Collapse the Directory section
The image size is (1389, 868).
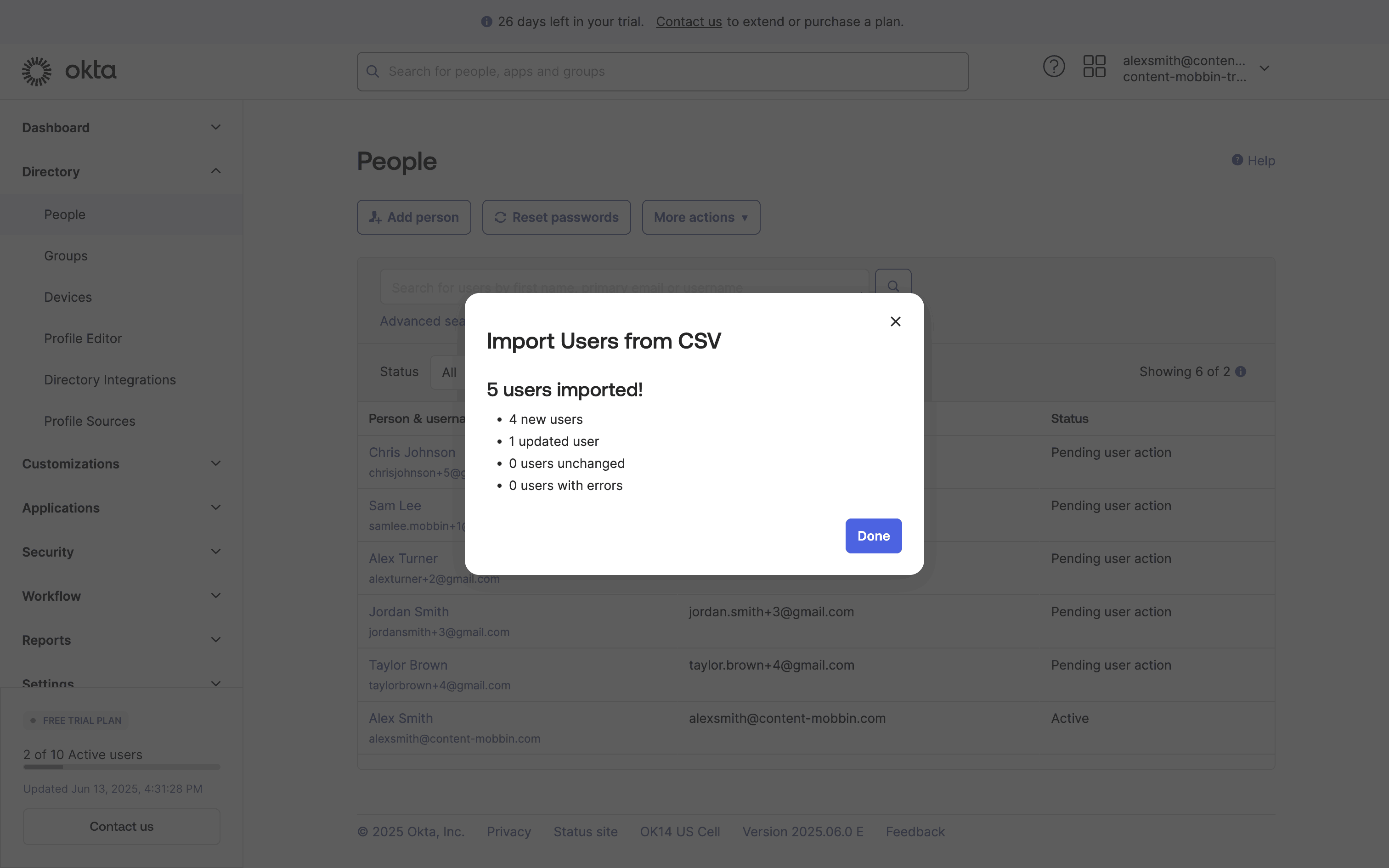tap(215, 172)
